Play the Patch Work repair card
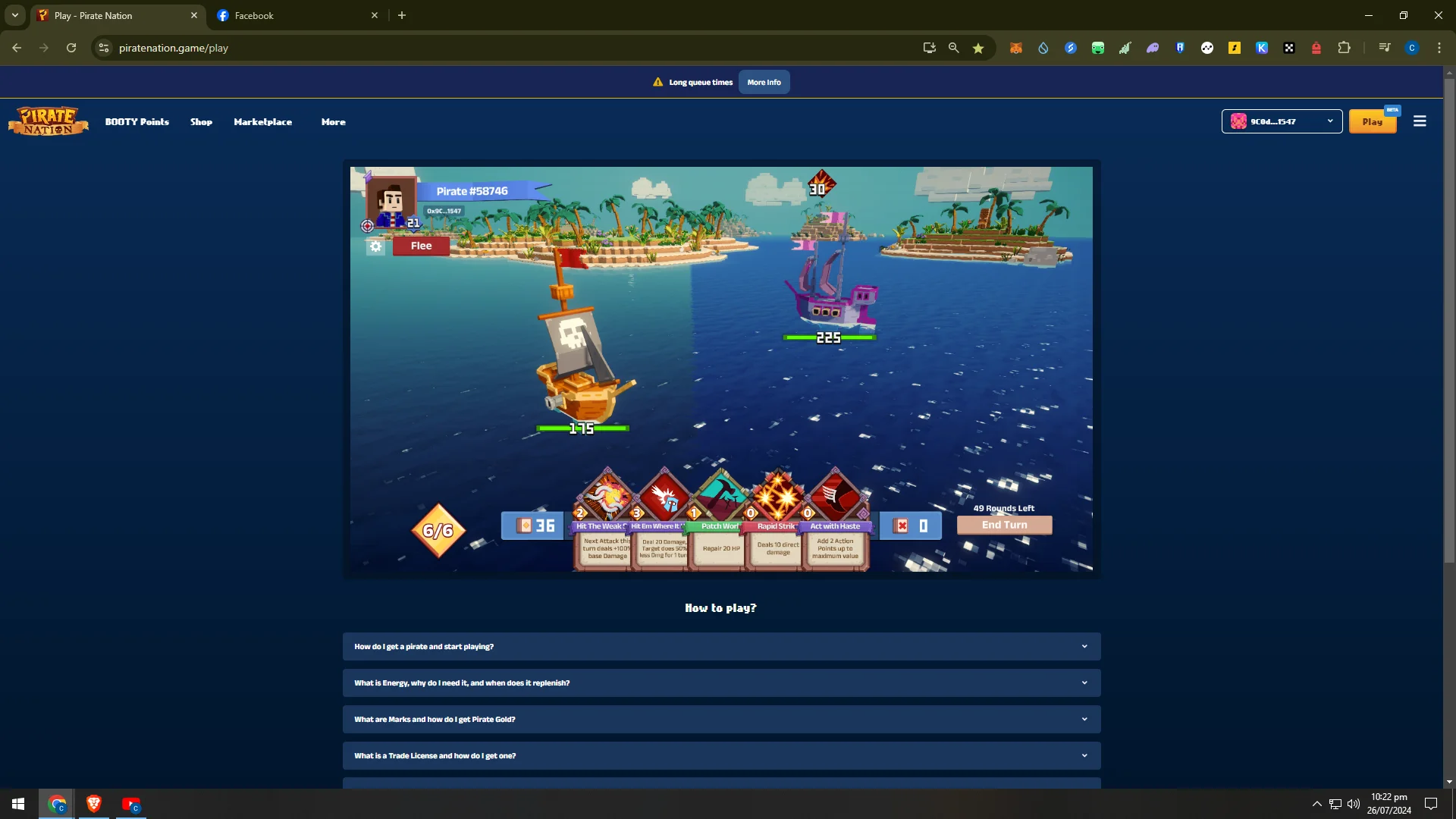Image resolution: width=1456 pixels, height=819 pixels. (x=720, y=519)
